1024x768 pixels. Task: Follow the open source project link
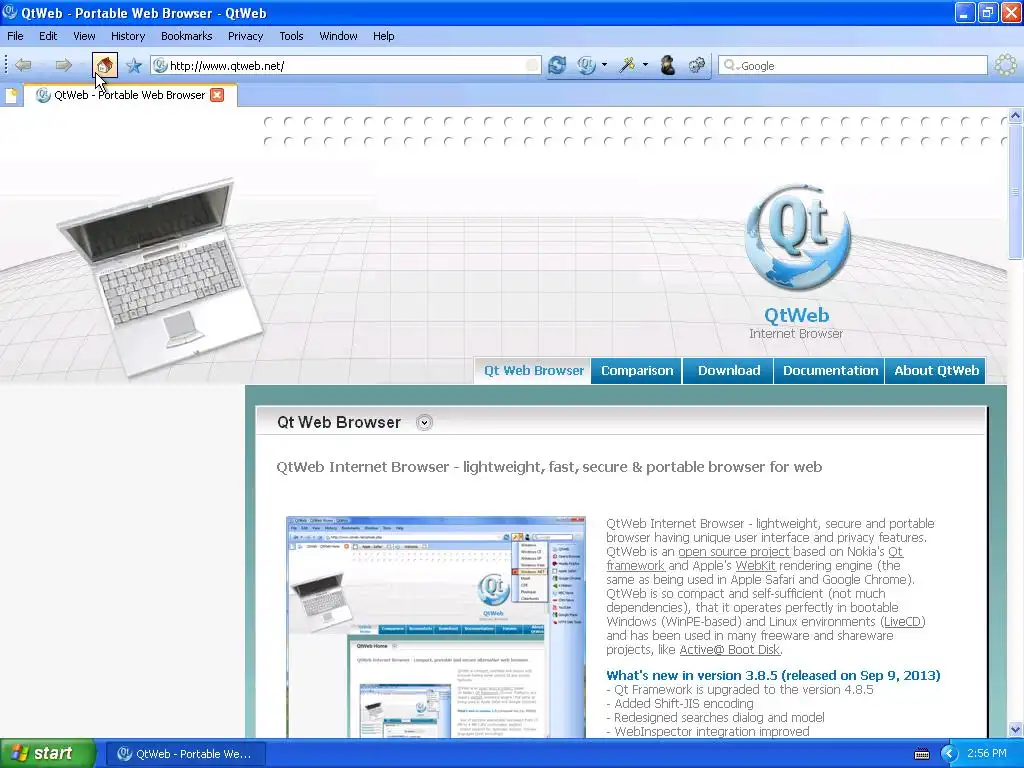point(733,551)
